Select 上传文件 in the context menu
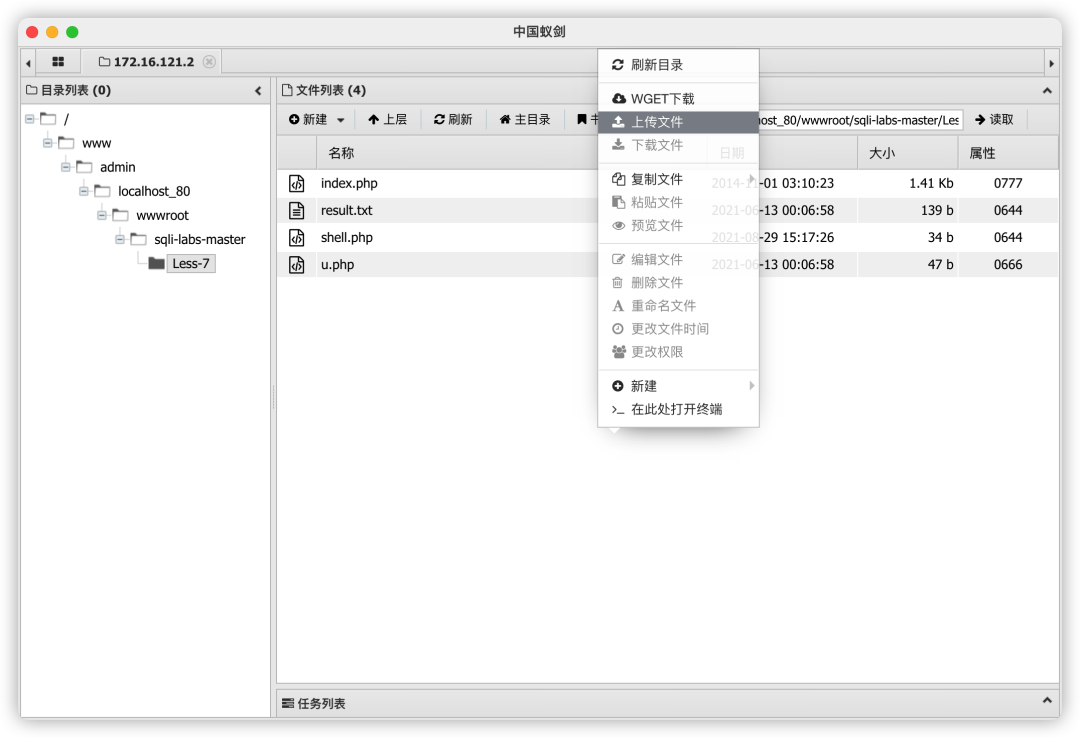 point(678,122)
